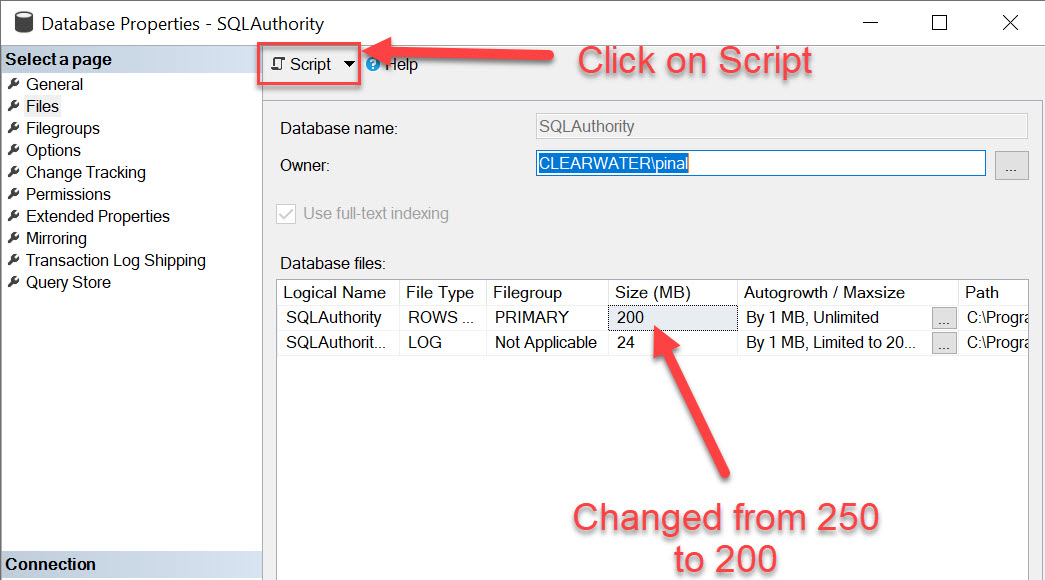Click wrench icon beside General

pos(13,84)
